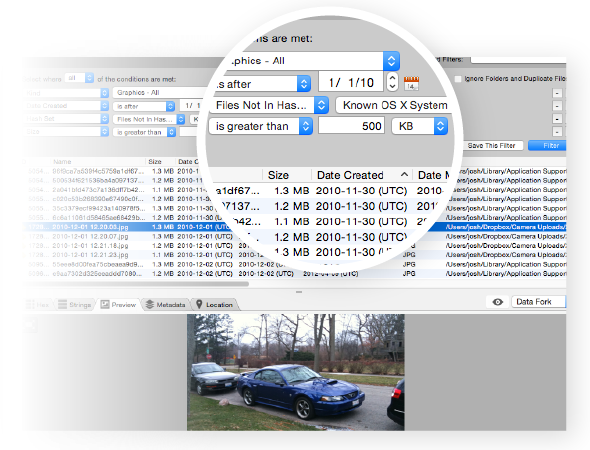
Task: Remove the Hash Set condition with its minus button
Action: tap(557, 119)
